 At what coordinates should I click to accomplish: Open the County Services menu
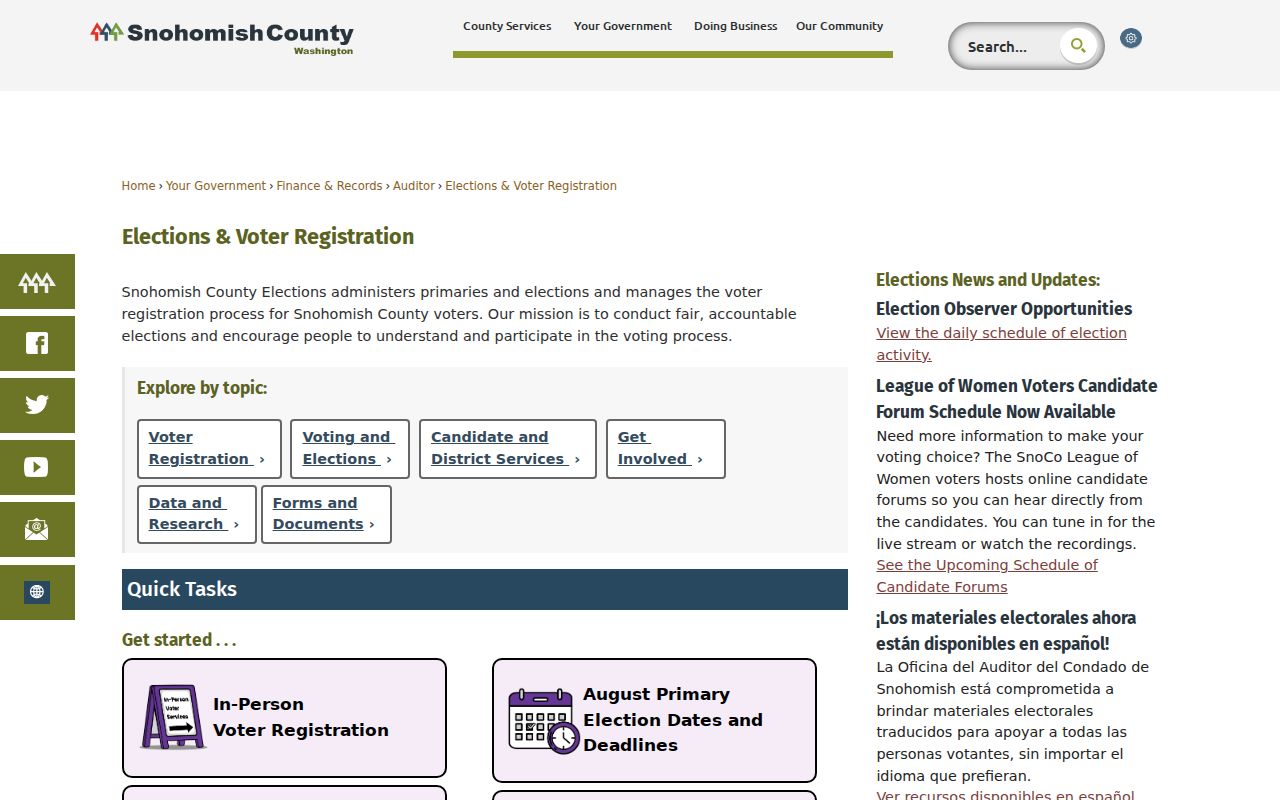pos(507,26)
